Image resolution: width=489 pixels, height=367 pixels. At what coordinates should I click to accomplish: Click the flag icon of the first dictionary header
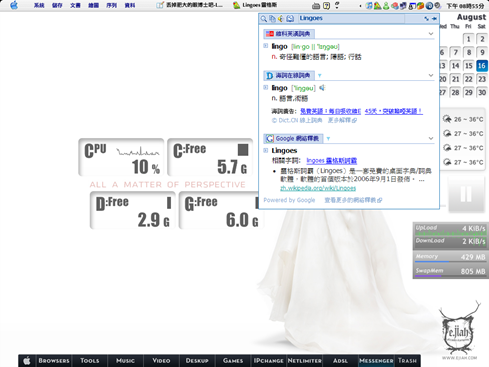point(270,34)
